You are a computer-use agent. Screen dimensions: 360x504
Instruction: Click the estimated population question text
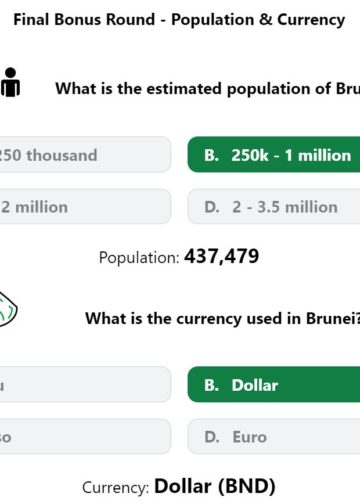[x=208, y=89]
